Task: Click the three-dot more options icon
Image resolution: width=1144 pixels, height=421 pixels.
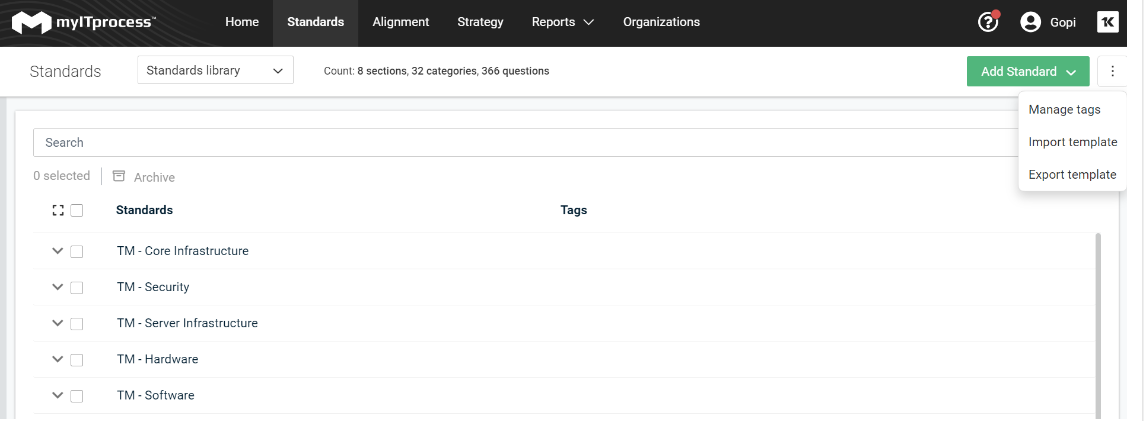Action: tap(1113, 72)
